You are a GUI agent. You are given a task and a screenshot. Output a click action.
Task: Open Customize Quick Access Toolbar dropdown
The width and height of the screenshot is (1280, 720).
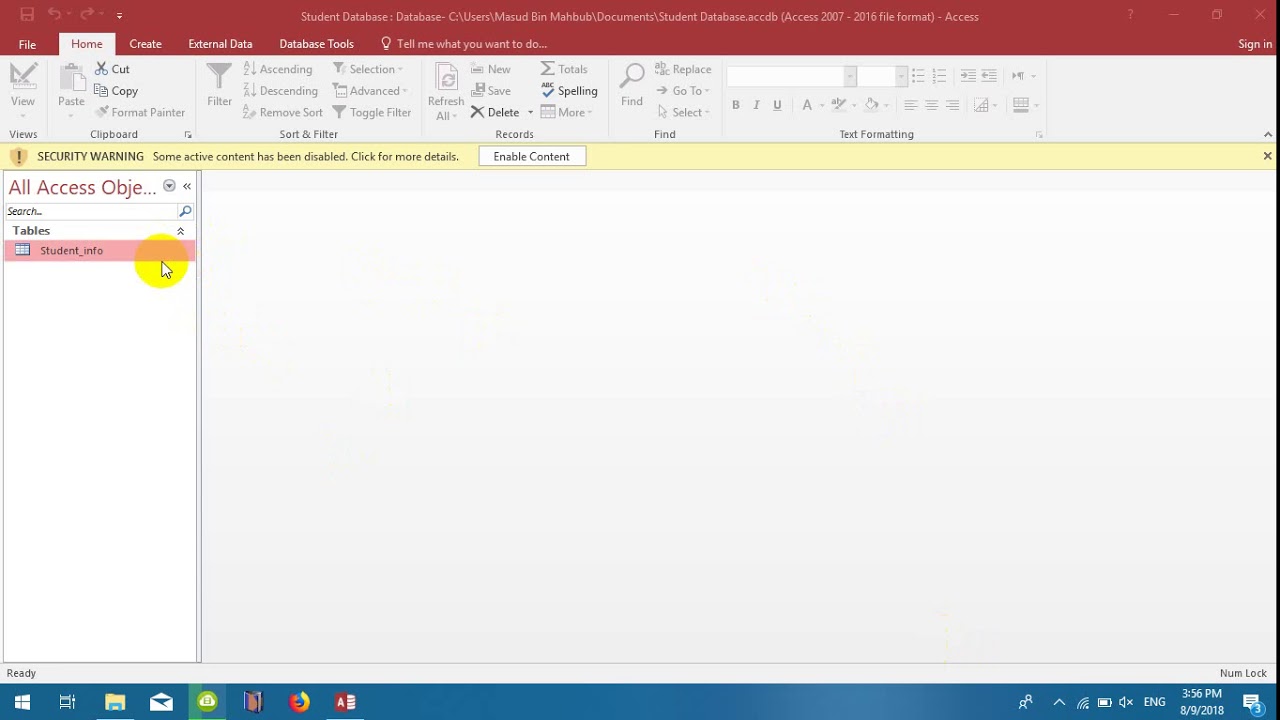119,16
